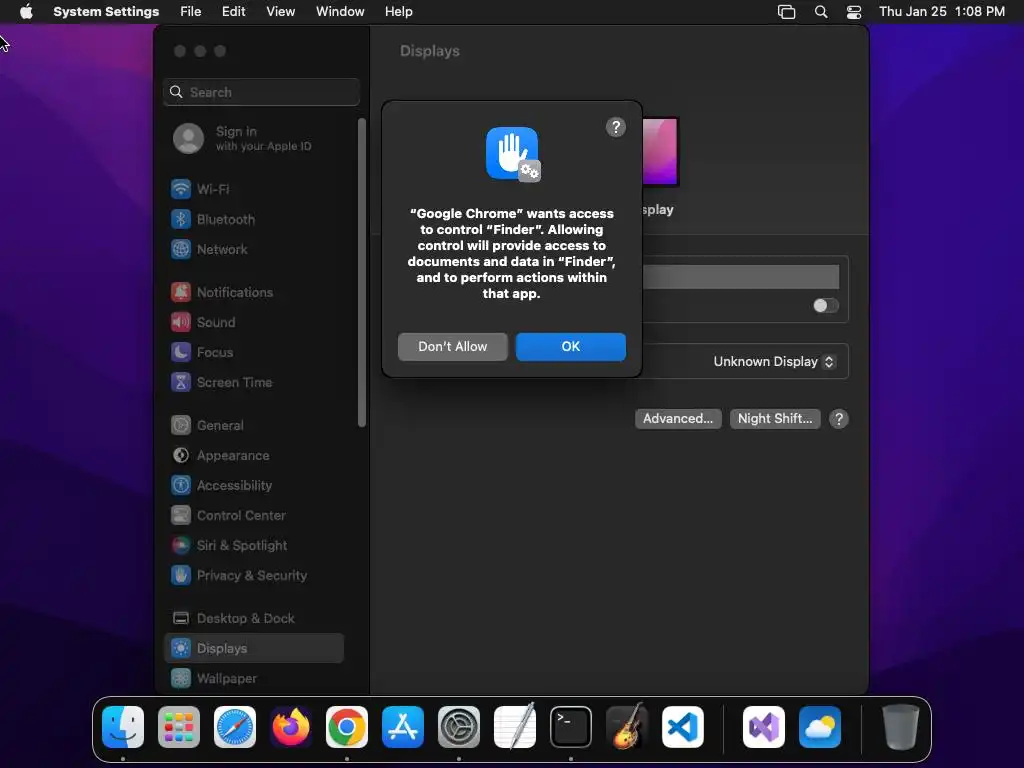Open the System Settings menu

(x=106, y=12)
